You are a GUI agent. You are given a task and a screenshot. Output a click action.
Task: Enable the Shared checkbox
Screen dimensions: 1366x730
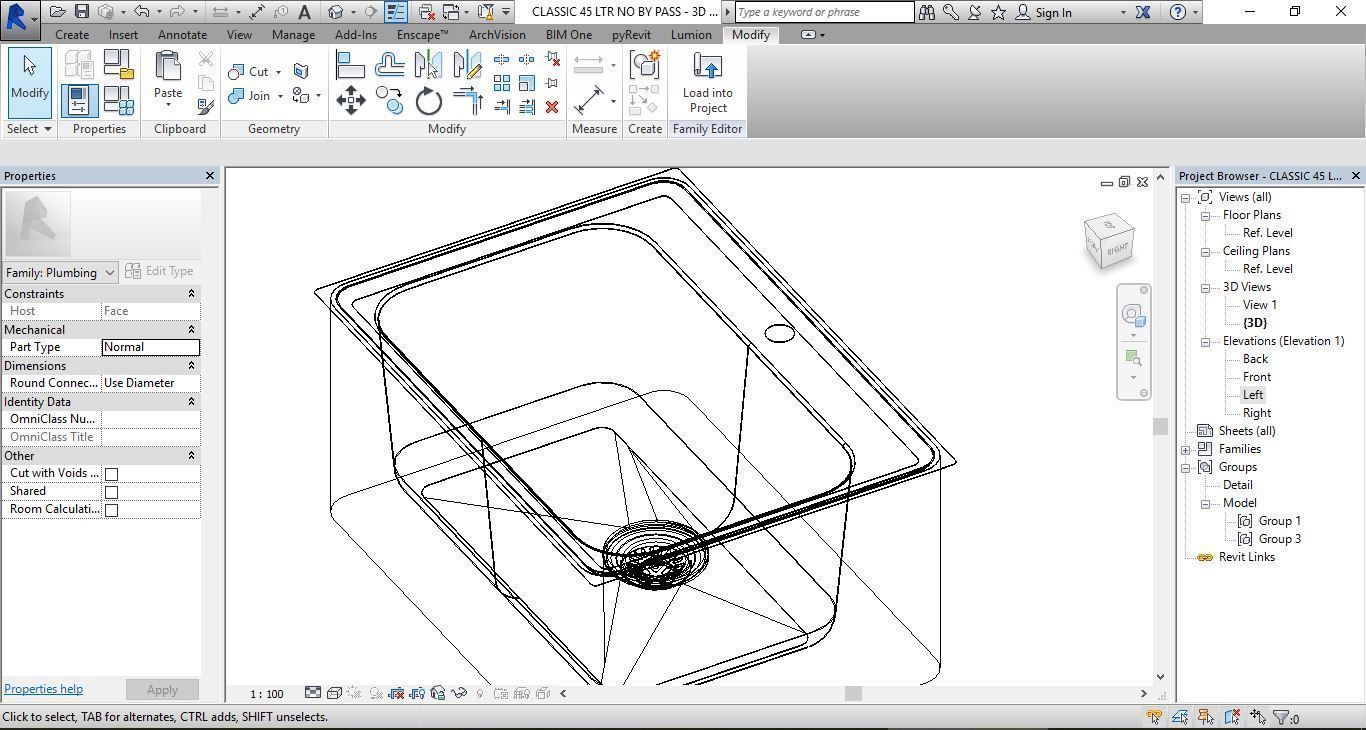[111, 492]
